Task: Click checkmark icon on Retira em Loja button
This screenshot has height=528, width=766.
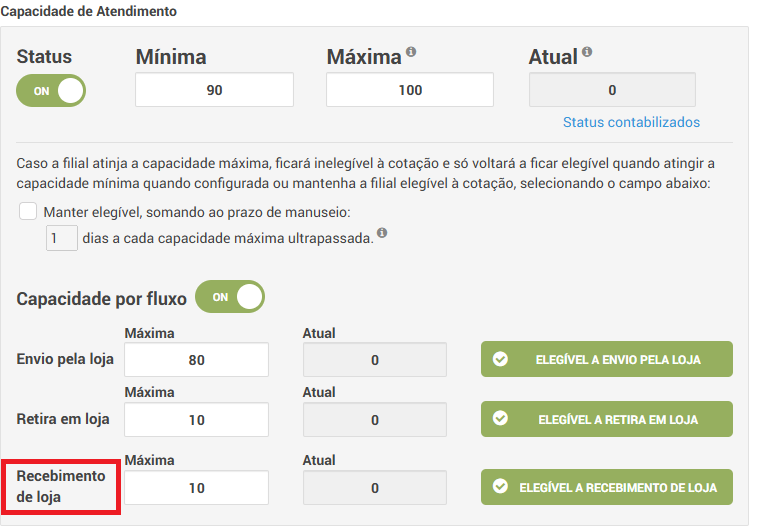Action: [x=501, y=419]
